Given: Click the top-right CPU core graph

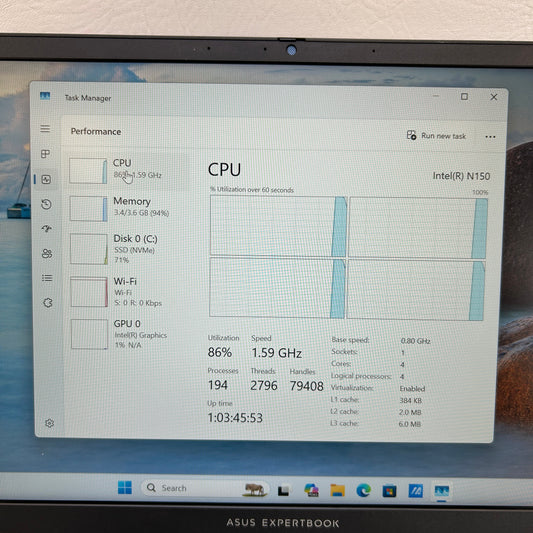Looking at the screenshot, I should coord(419,228).
